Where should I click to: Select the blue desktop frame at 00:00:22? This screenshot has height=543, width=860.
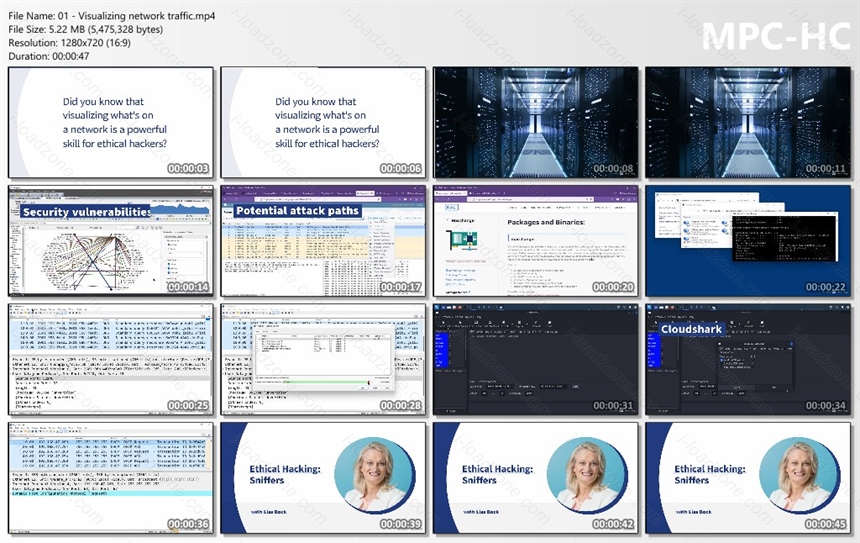click(748, 241)
